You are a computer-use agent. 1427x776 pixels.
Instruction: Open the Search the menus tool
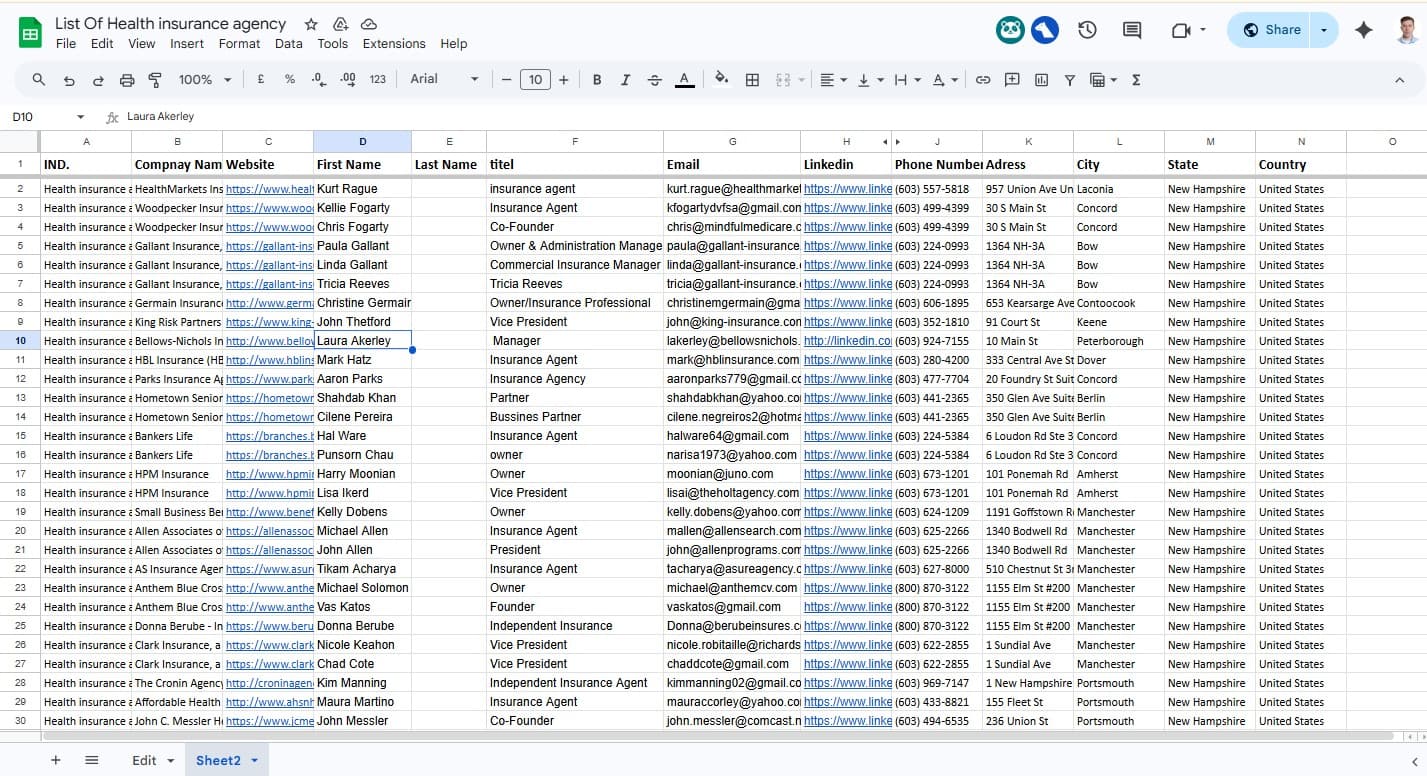pos(39,80)
